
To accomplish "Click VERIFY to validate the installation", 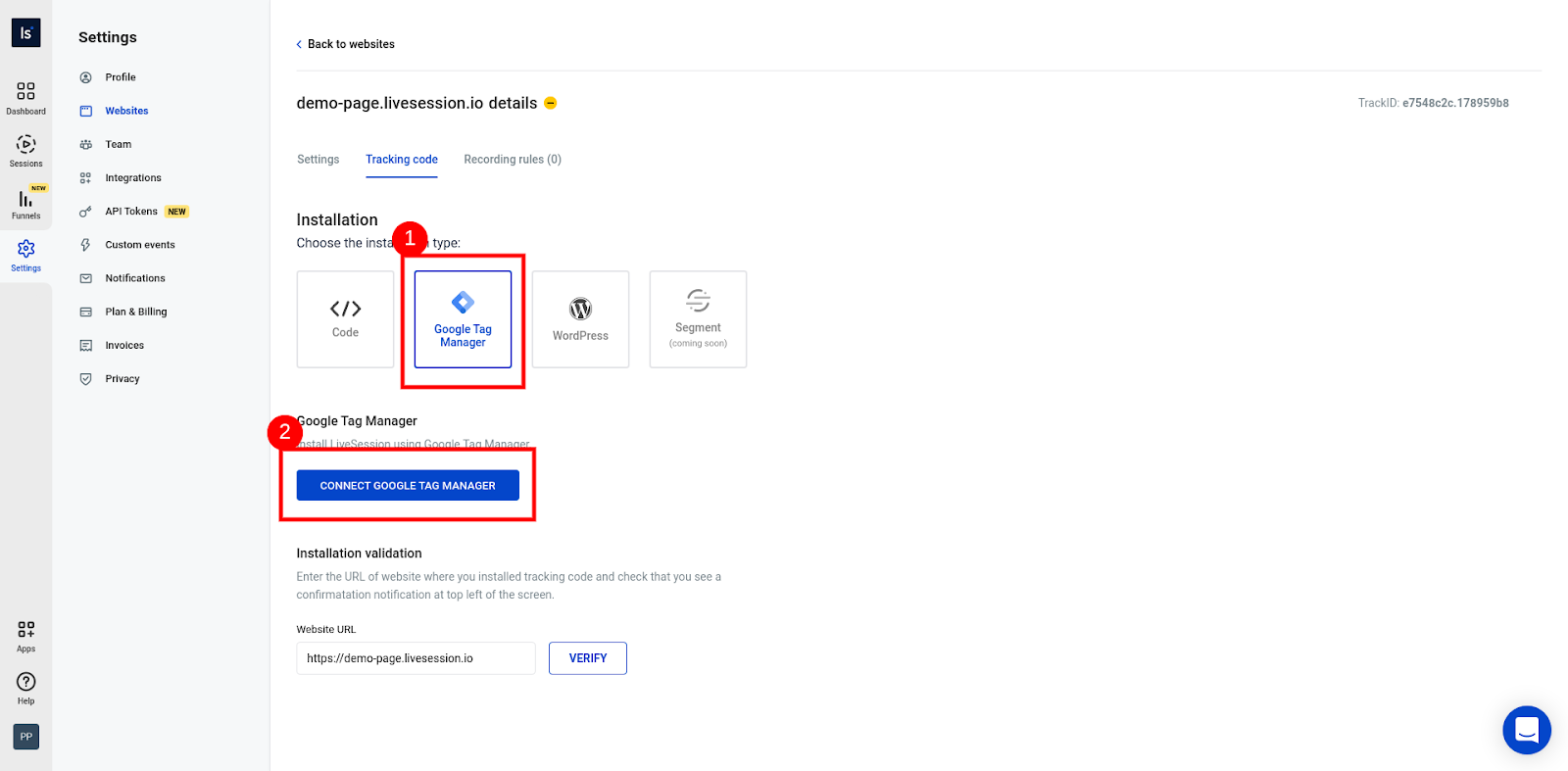I will click(x=587, y=657).
